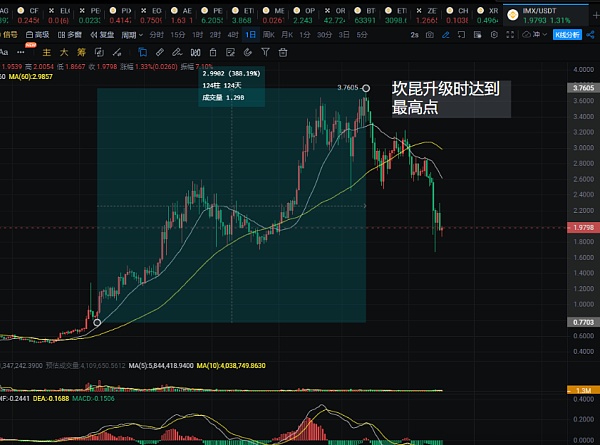Switch to 多窗 multi-window layout
600x445 pixels.
pos(70,35)
